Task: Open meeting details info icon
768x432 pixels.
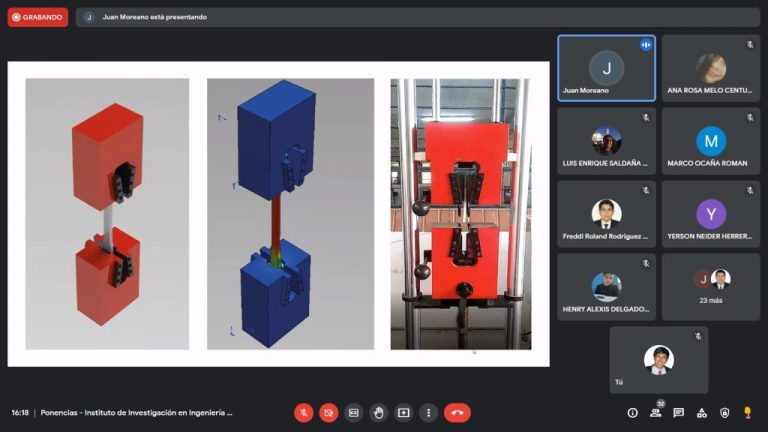Action: click(632, 412)
